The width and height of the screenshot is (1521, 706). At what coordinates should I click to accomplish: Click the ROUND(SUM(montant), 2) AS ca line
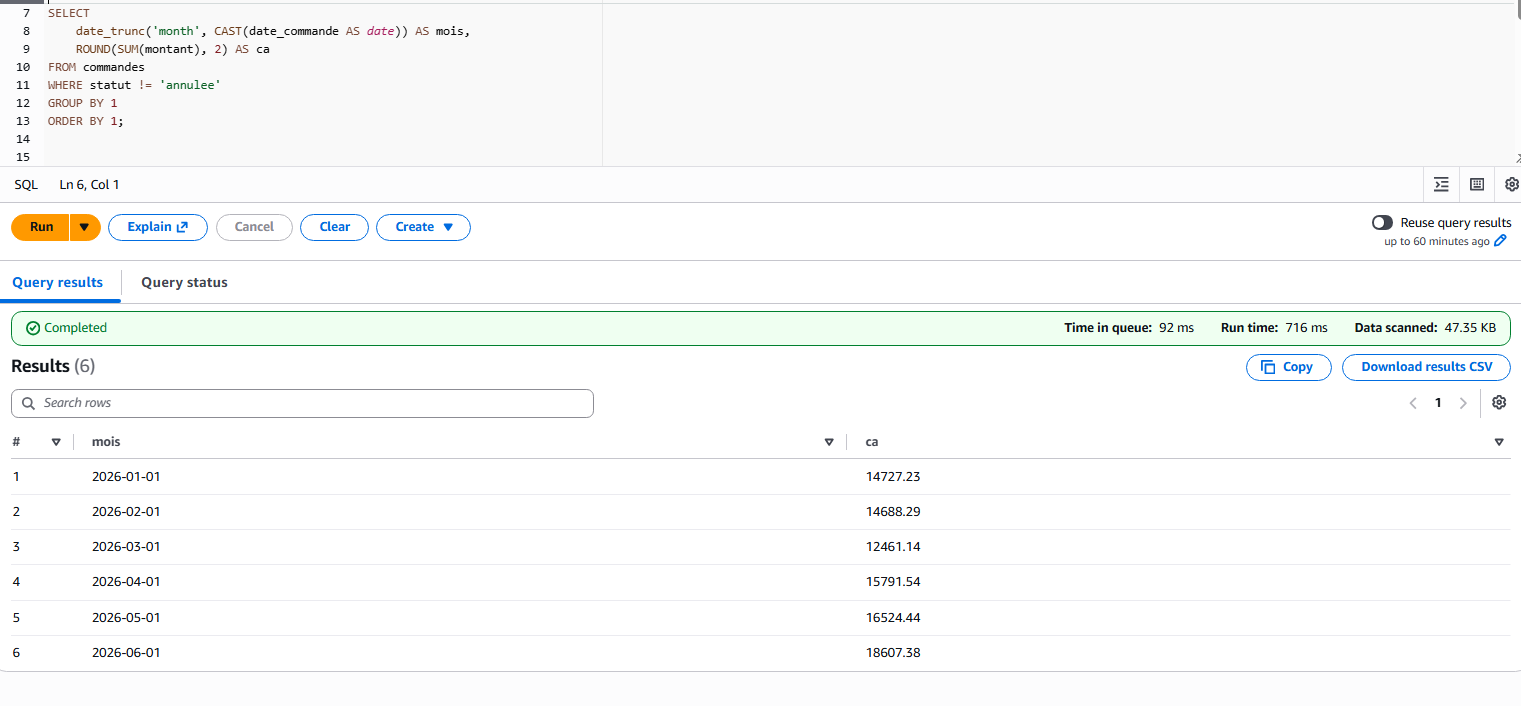(x=173, y=49)
